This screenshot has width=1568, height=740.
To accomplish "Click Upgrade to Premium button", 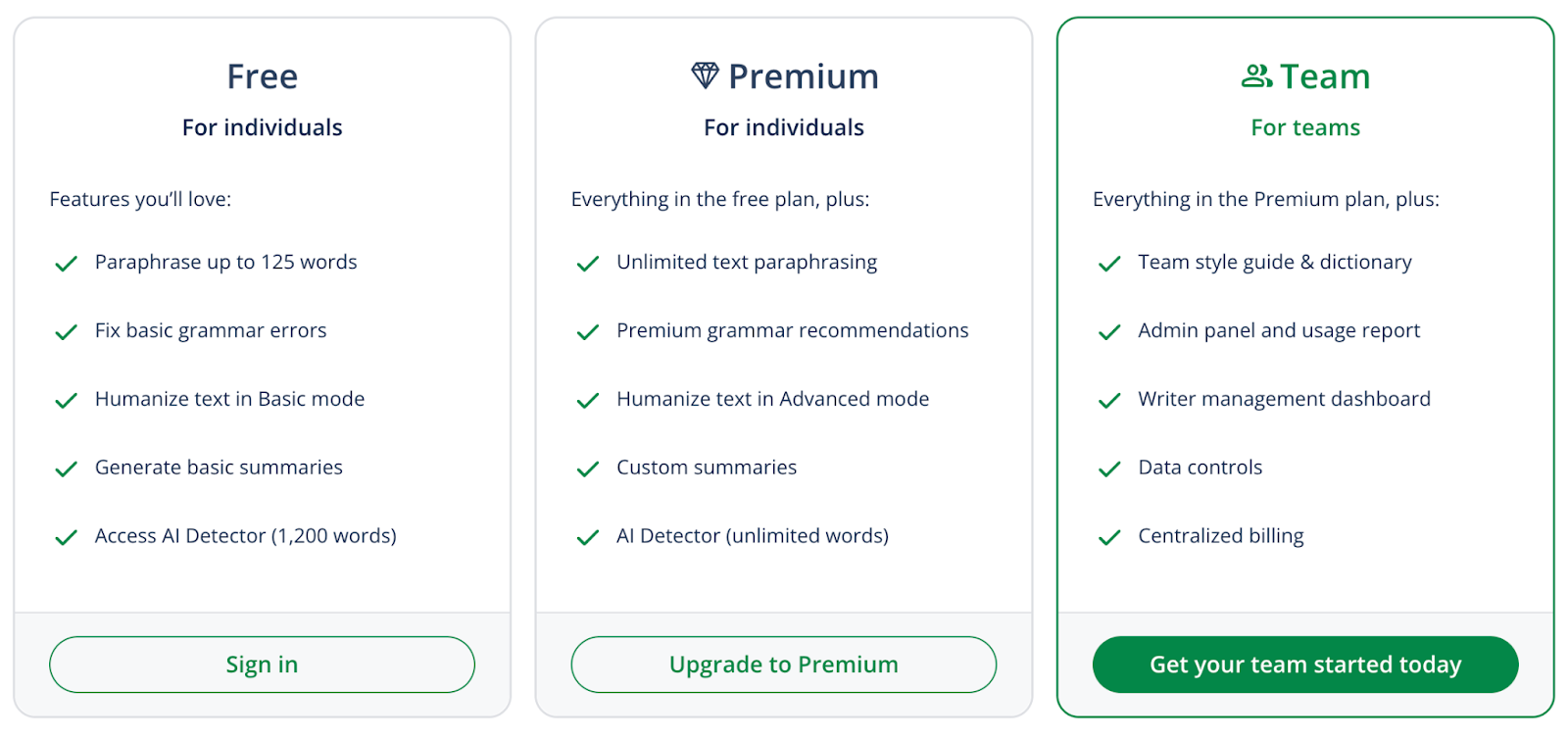I will click(x=783, y=665).
